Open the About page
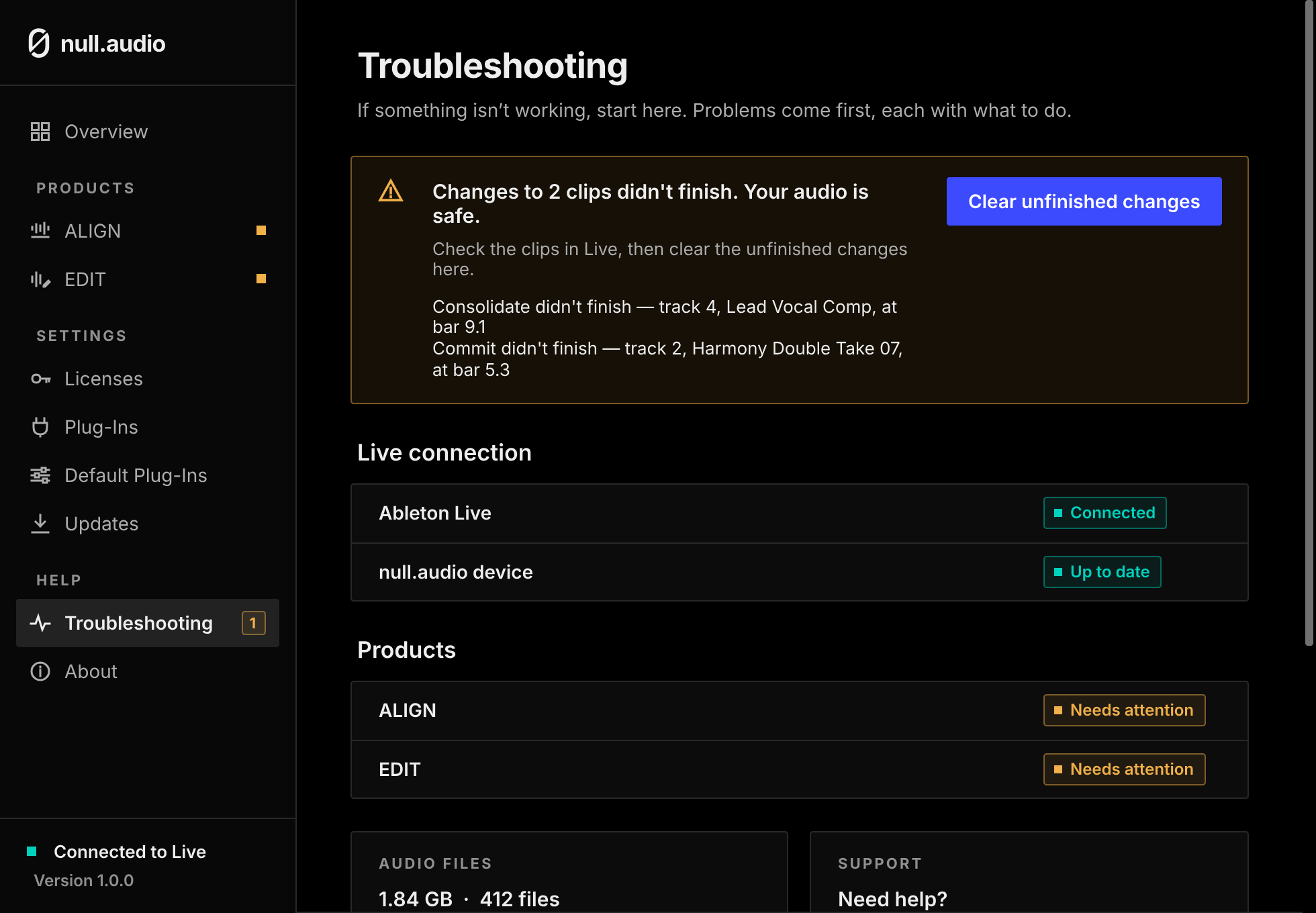Image resolution: width=1316 pixels, height=913 pixels. tap(148, 671)
